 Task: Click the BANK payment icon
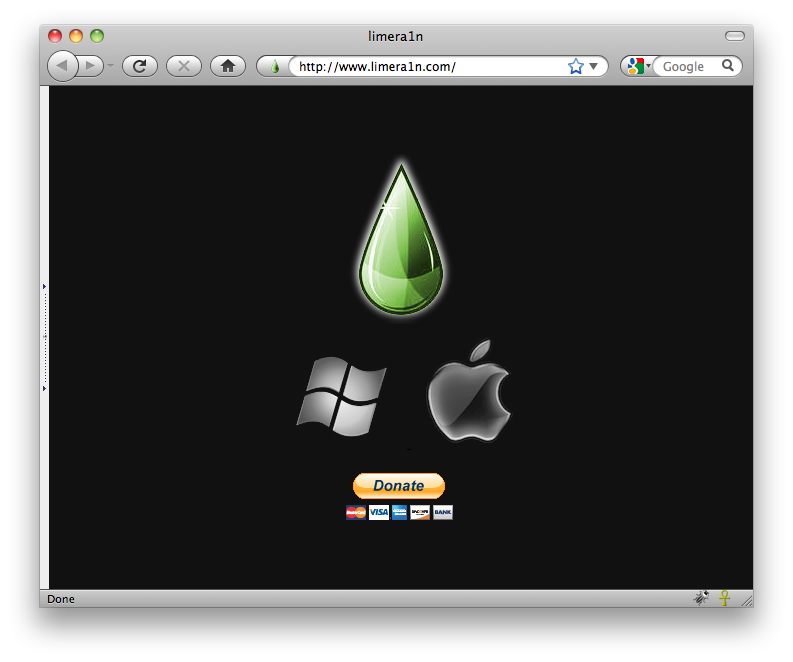pyautogui.click(x=443, y=512)
